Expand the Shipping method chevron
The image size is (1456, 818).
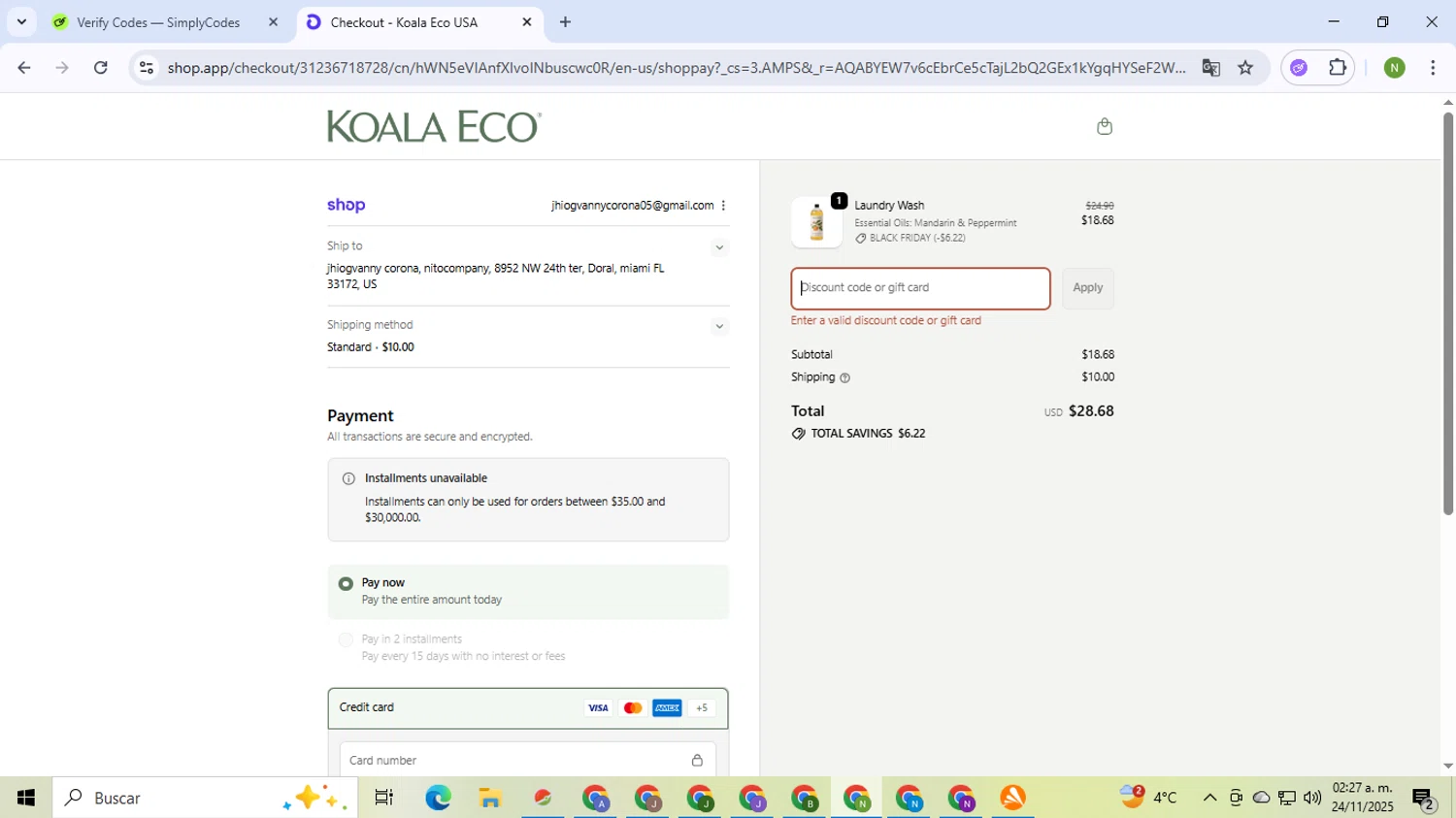point(719,326)
